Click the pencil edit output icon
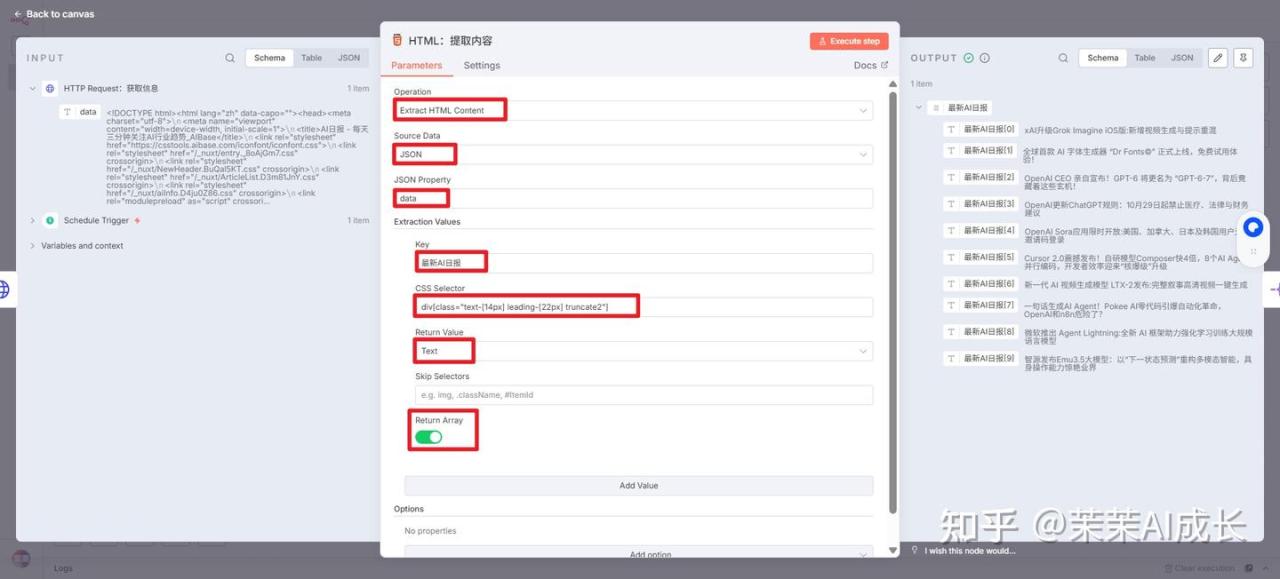1280x579 pixels. (x=1217, y=58)
